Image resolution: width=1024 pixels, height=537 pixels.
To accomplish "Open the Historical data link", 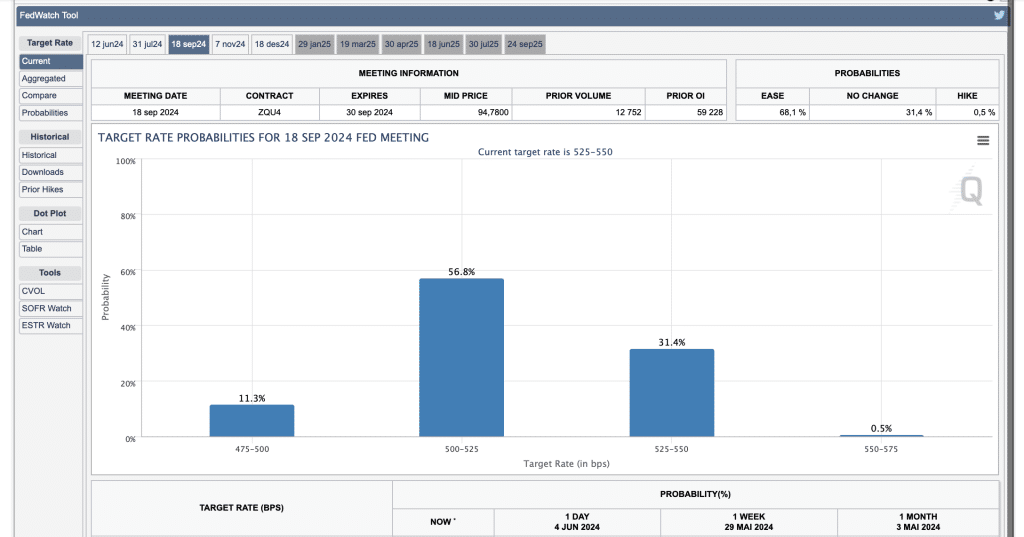I will (x=51, y=155).
